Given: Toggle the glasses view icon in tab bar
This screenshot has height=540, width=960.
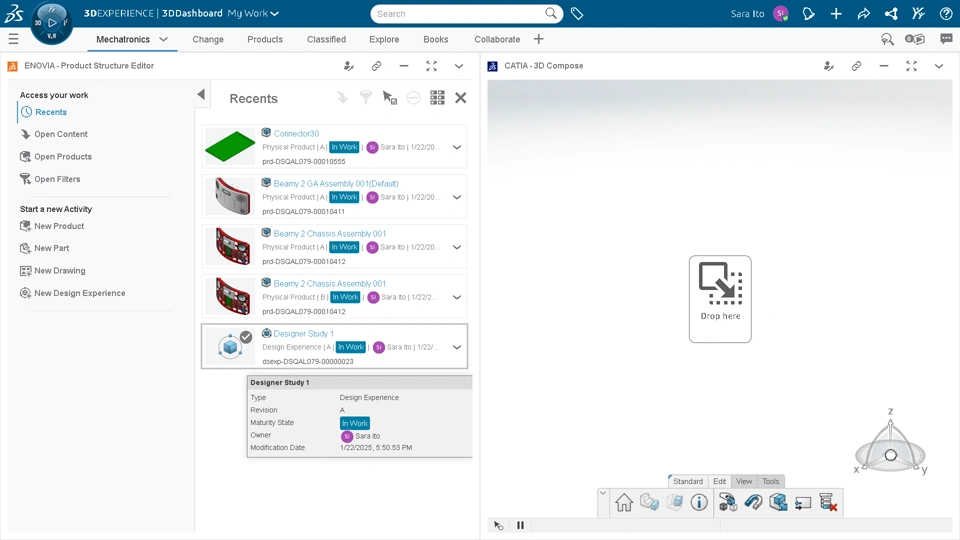Looking at the screenshot, I should pos(915,39).
